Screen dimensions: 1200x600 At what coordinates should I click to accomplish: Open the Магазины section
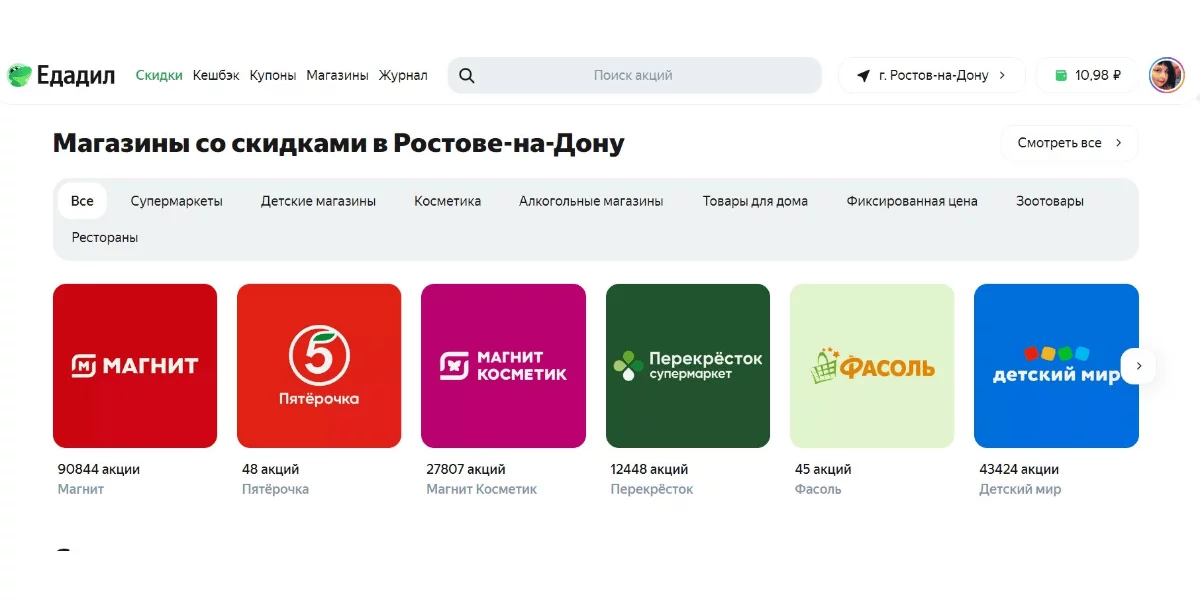337,75
